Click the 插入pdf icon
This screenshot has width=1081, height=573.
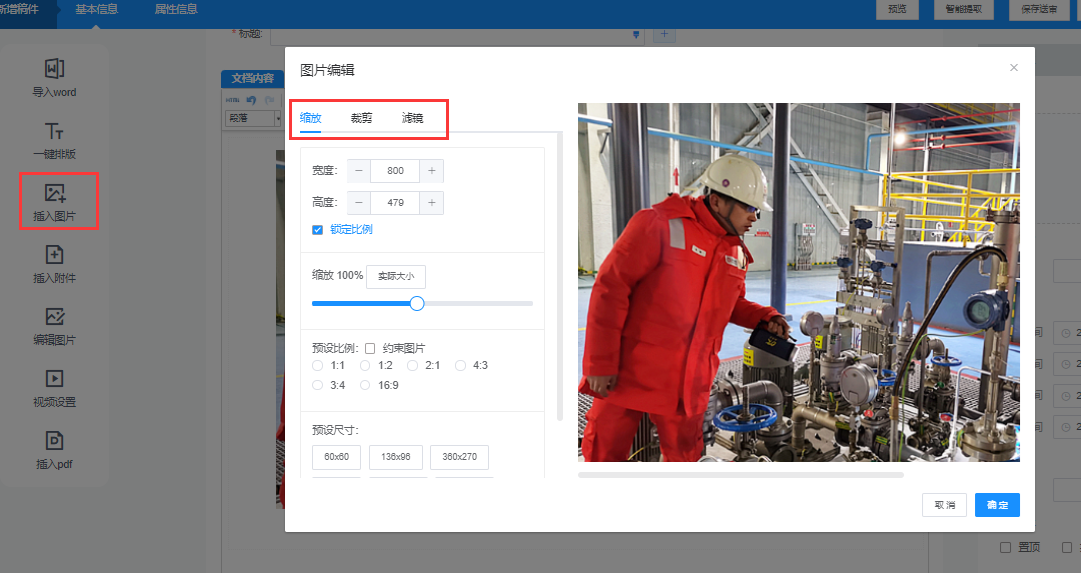tap(54, 441)
